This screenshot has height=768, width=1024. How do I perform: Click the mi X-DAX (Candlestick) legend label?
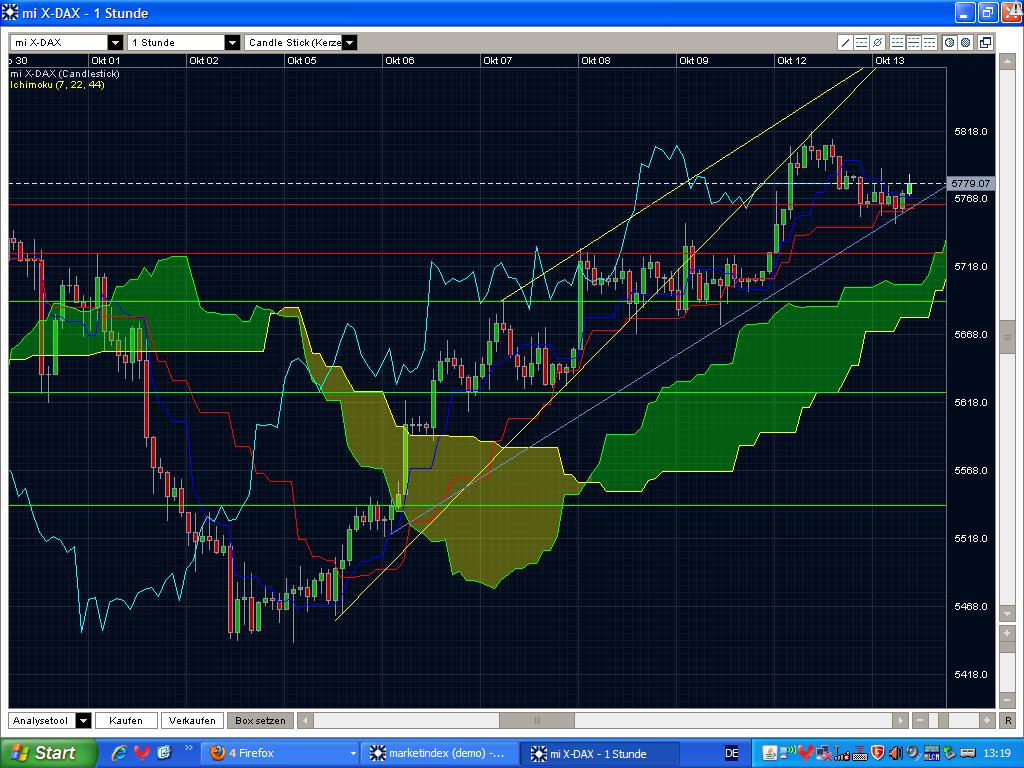coord(65,74)
